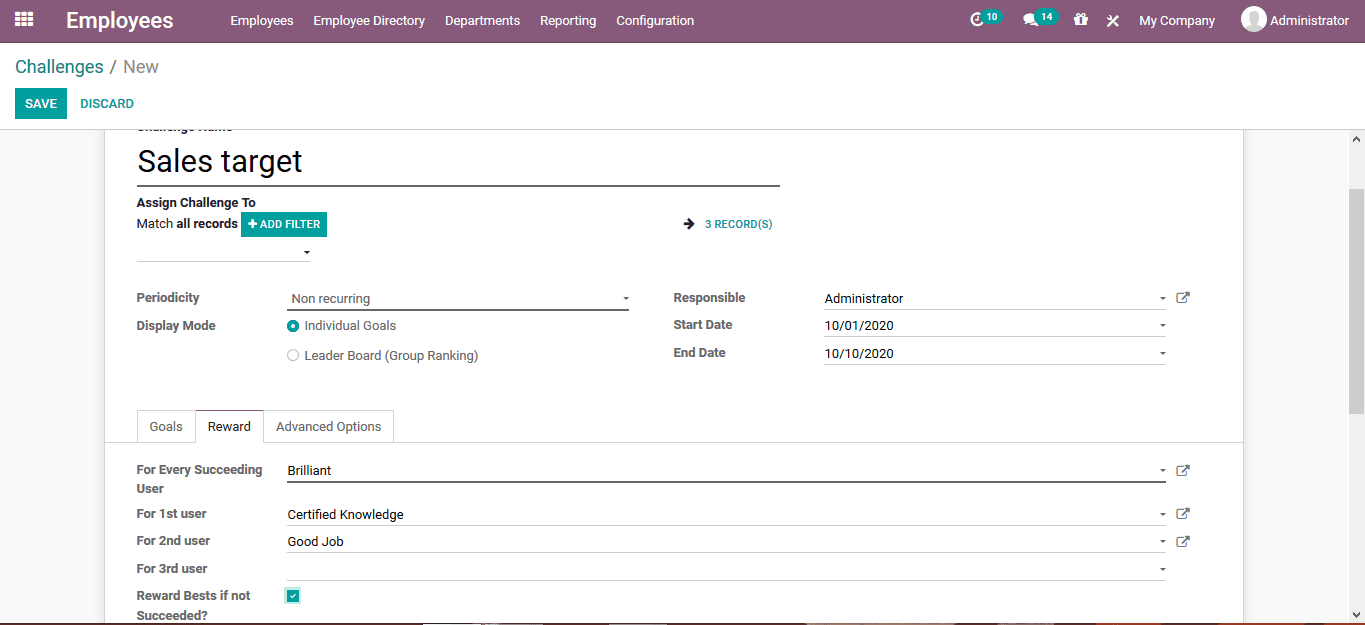Switch to the Advanced Options tab
This screenshot has height=625, width=1365.
(328, 426)
